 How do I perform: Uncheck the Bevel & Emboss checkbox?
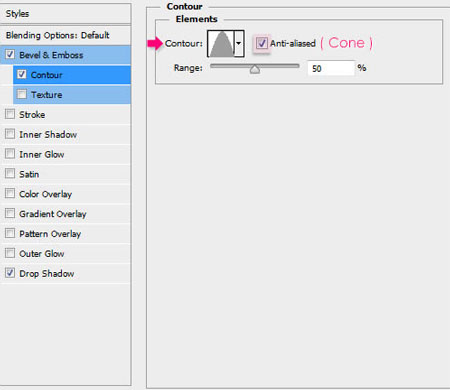click(10, 54)
